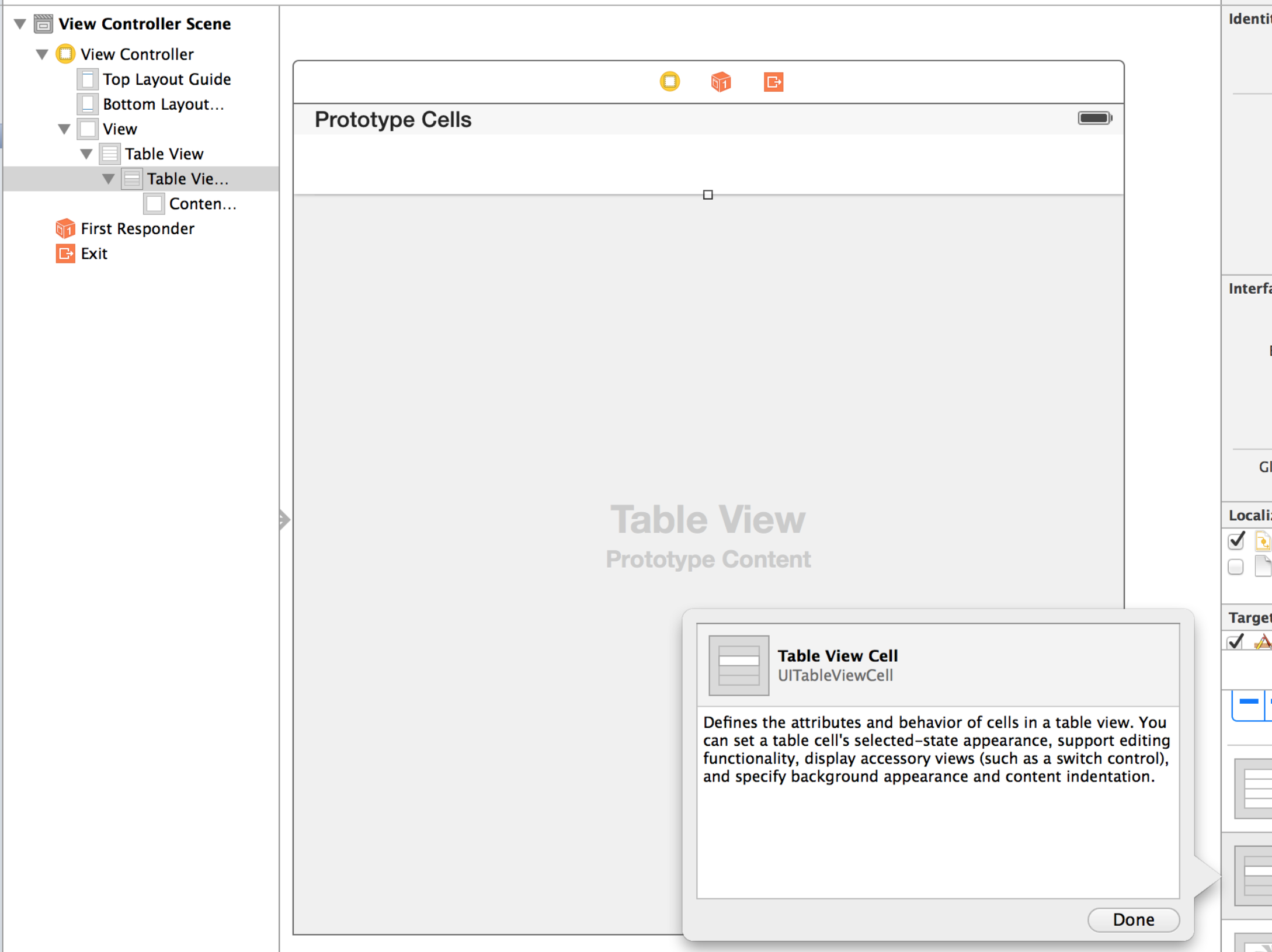Viewport: 1272px width, 952px height.
Task: Uncheck the first Localization checkbox
Action: 1236,540
